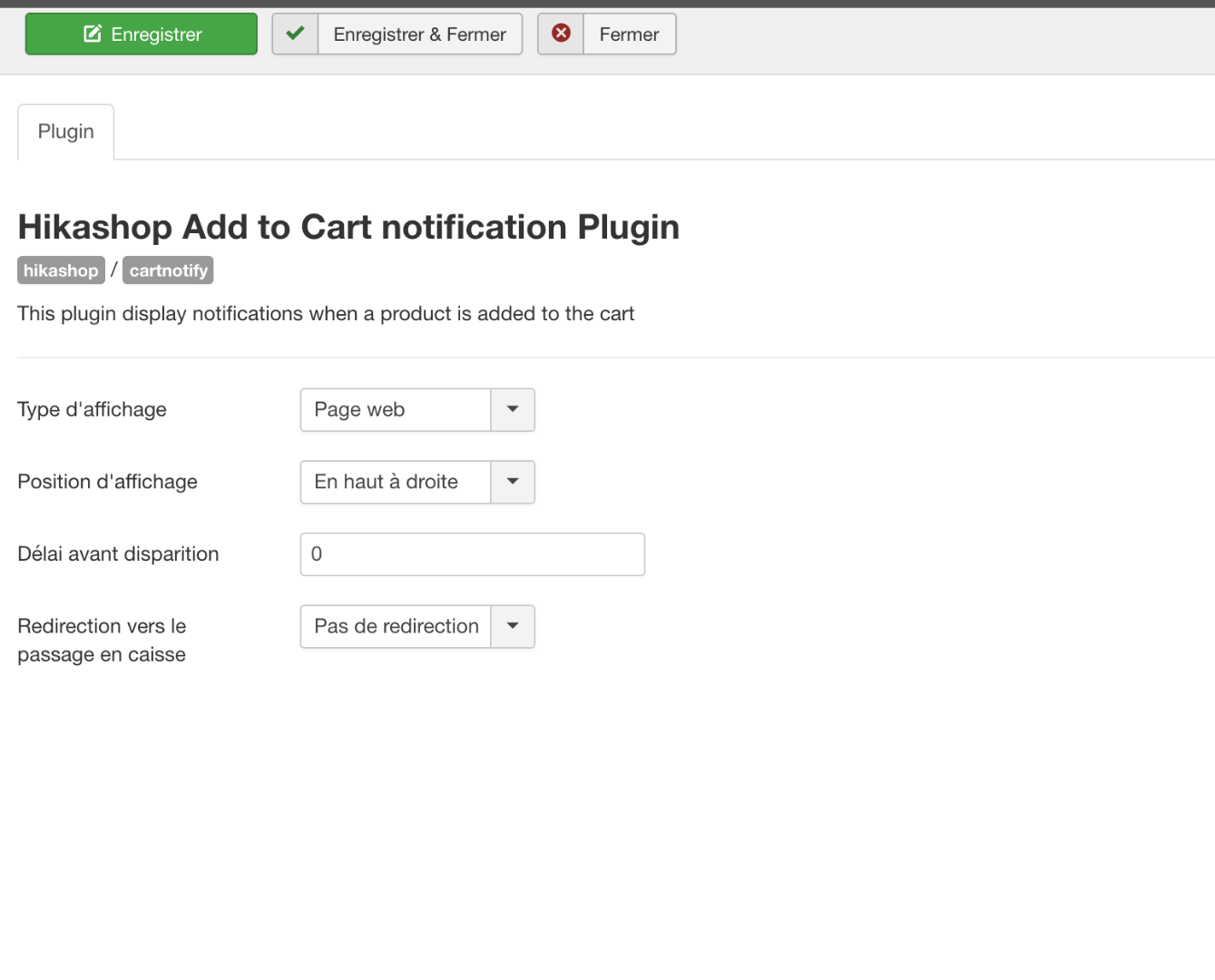The height and width of the screenshot is (980, 1215).
Task: Expand the Type d'affichage dropdown arrow
Action: (x=513, y=410)
